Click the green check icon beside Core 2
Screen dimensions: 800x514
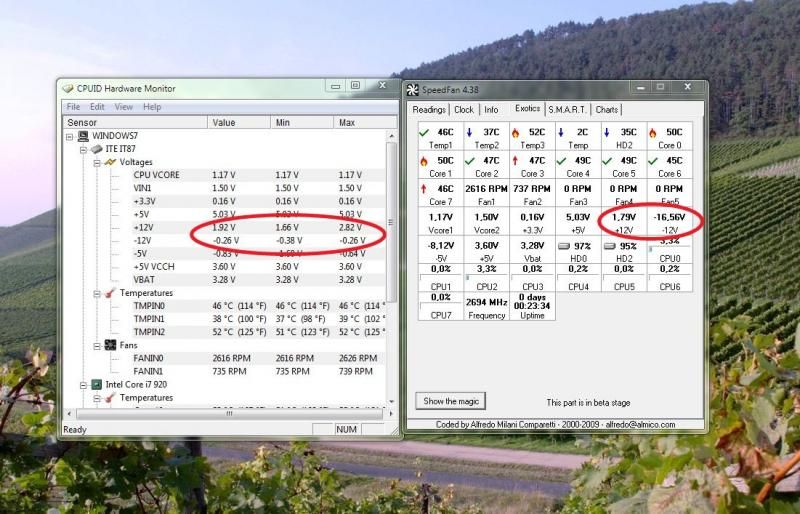[x=469, y=161]
